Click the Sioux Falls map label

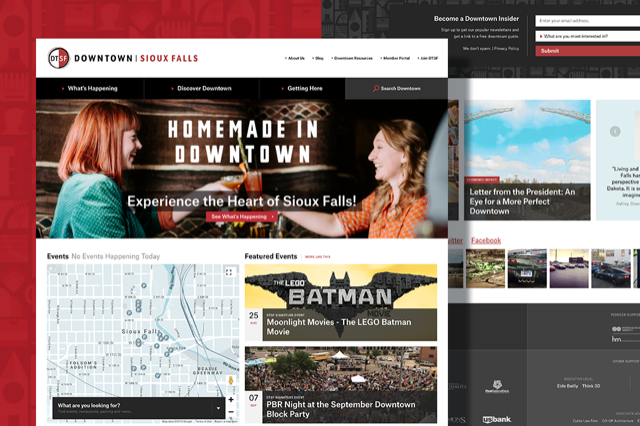[x=140, y=331]
